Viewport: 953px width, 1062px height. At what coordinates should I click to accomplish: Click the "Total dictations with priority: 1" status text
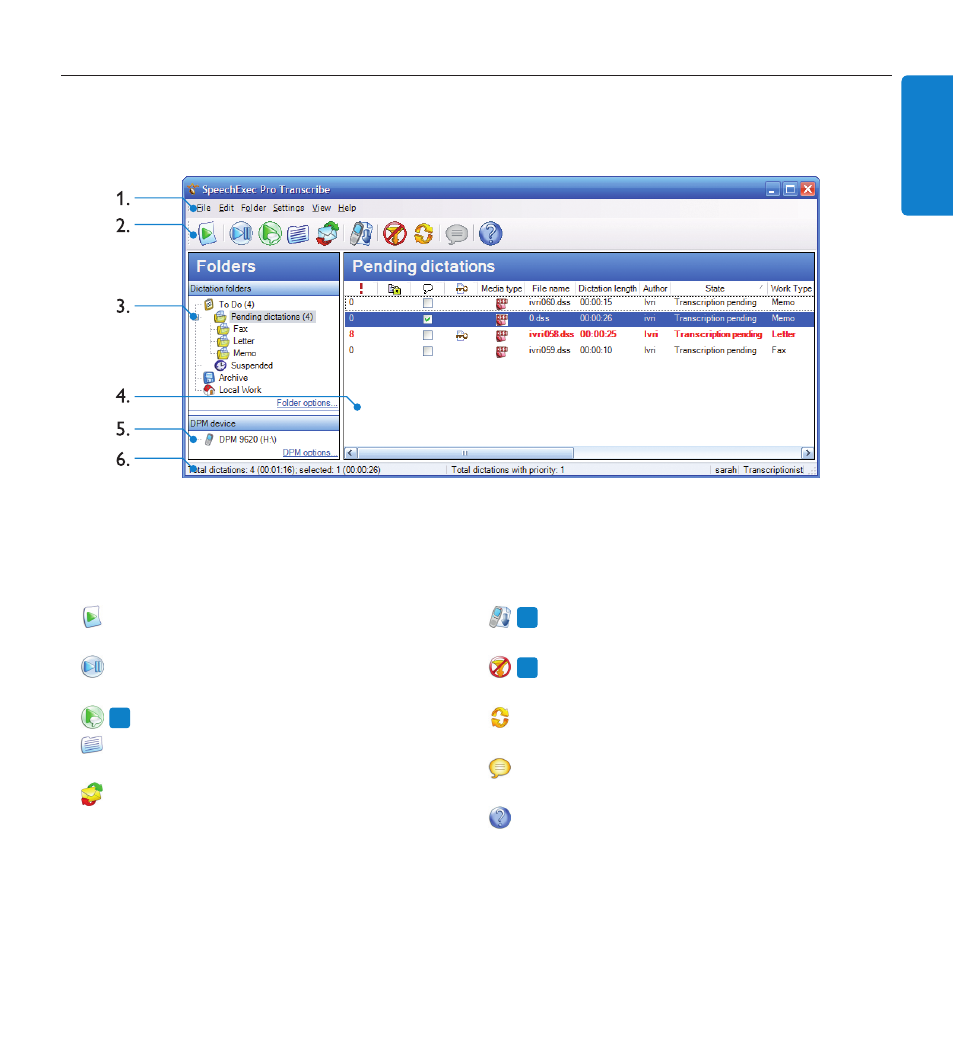tap(508, 470)
